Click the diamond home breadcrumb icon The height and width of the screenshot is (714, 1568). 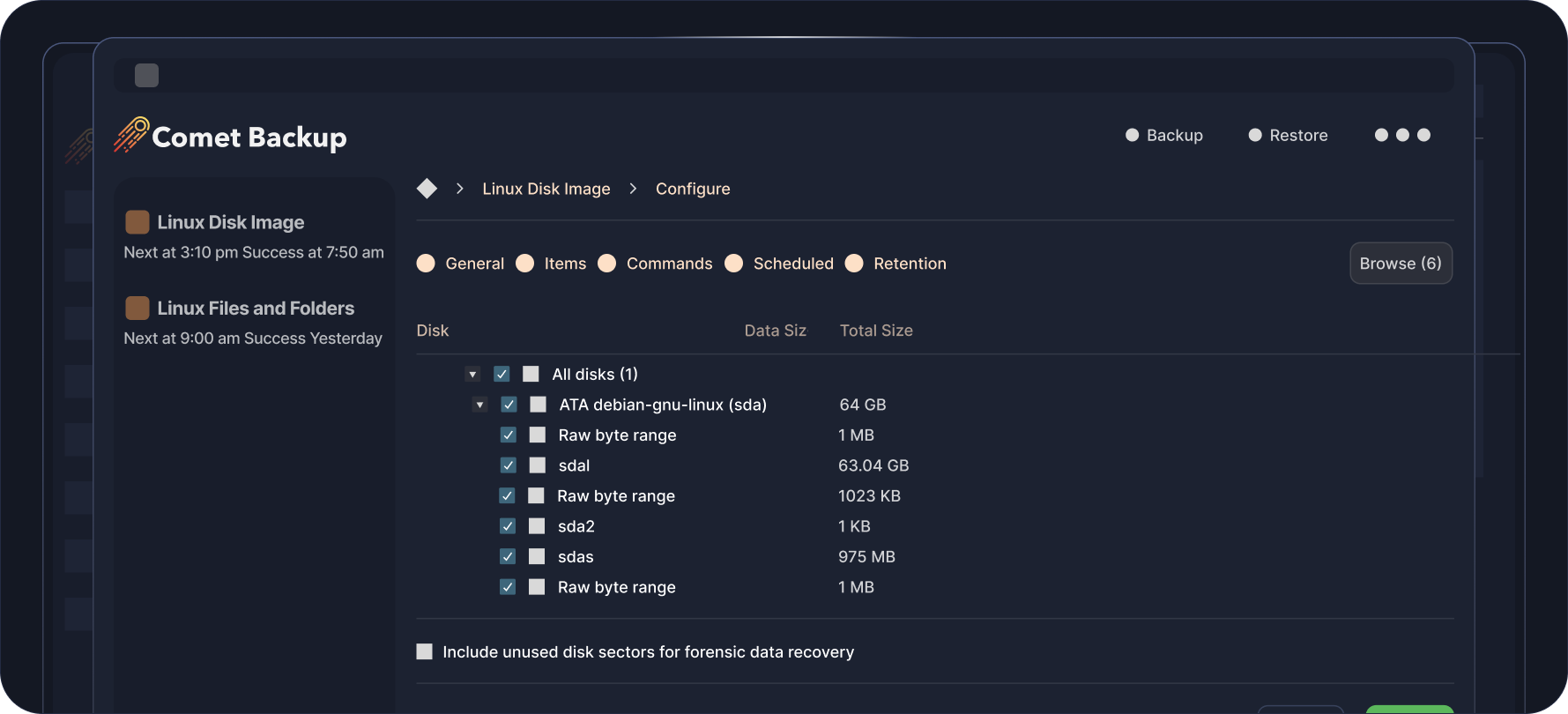click(427, 189)
